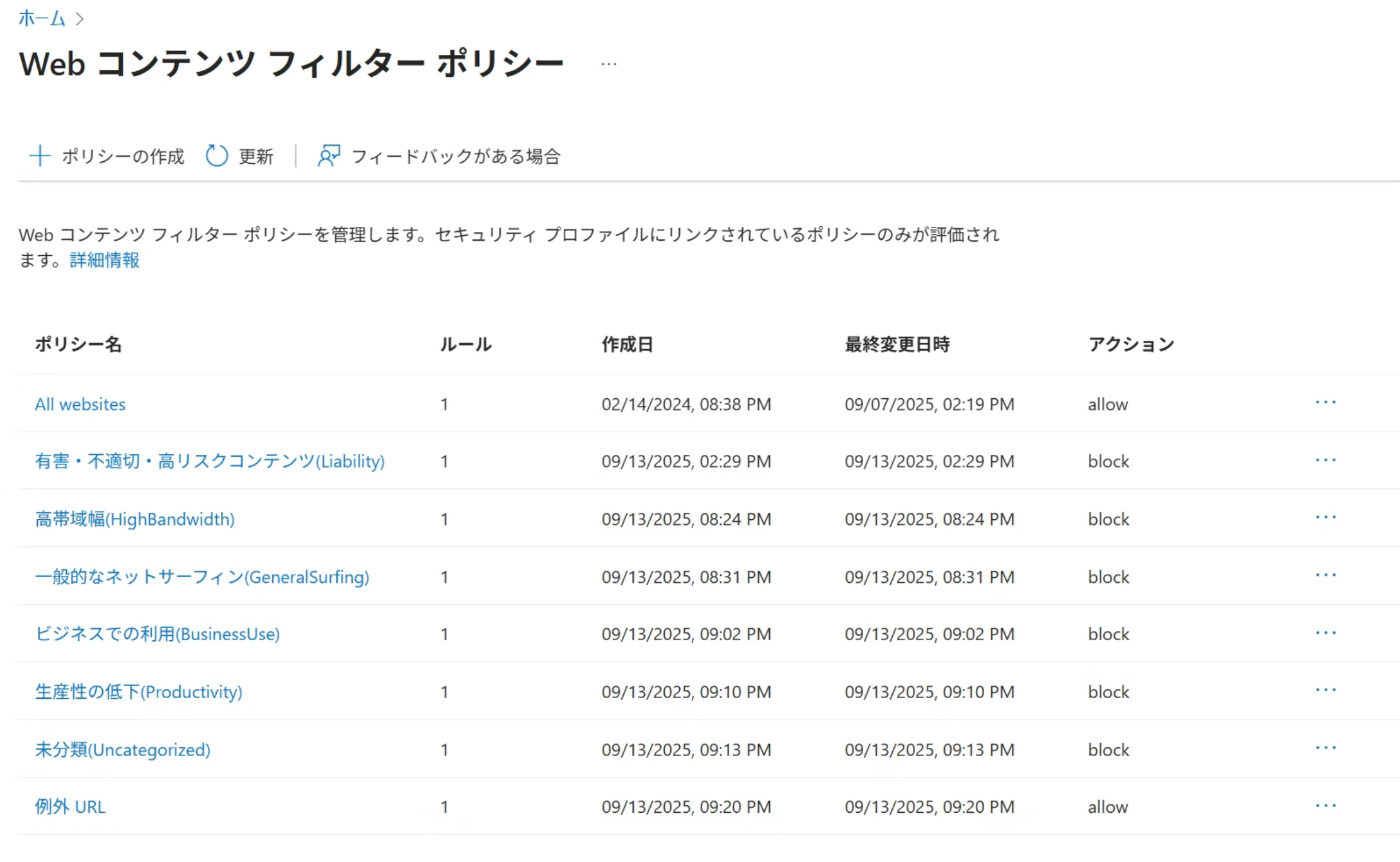The width and height of the screenshot is (1400, 862).
Task: Click the ポリシー名 column header
Action: coord(78,344)
